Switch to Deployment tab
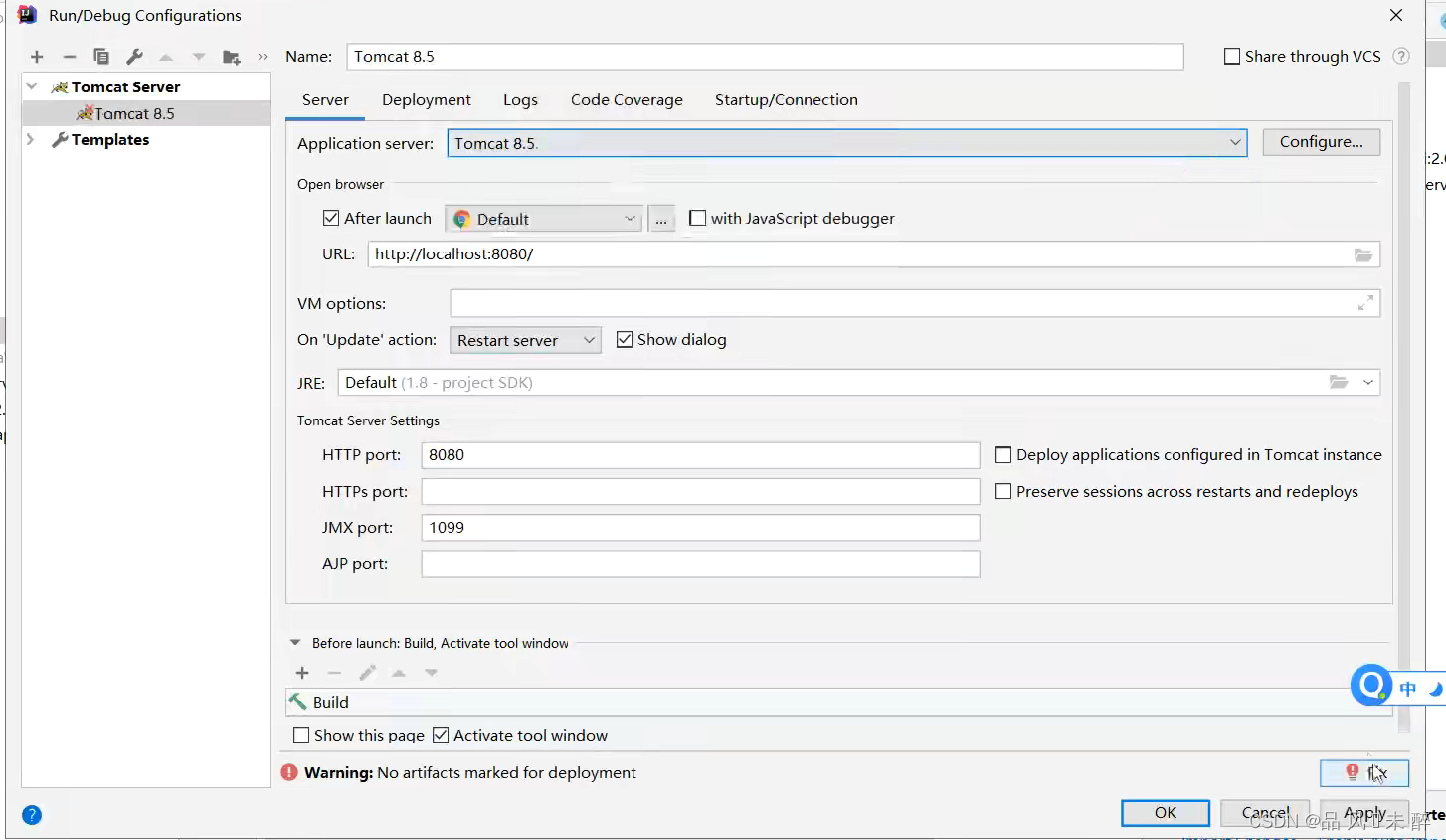This screenshot has width=1446, height=840. [427, 99]
